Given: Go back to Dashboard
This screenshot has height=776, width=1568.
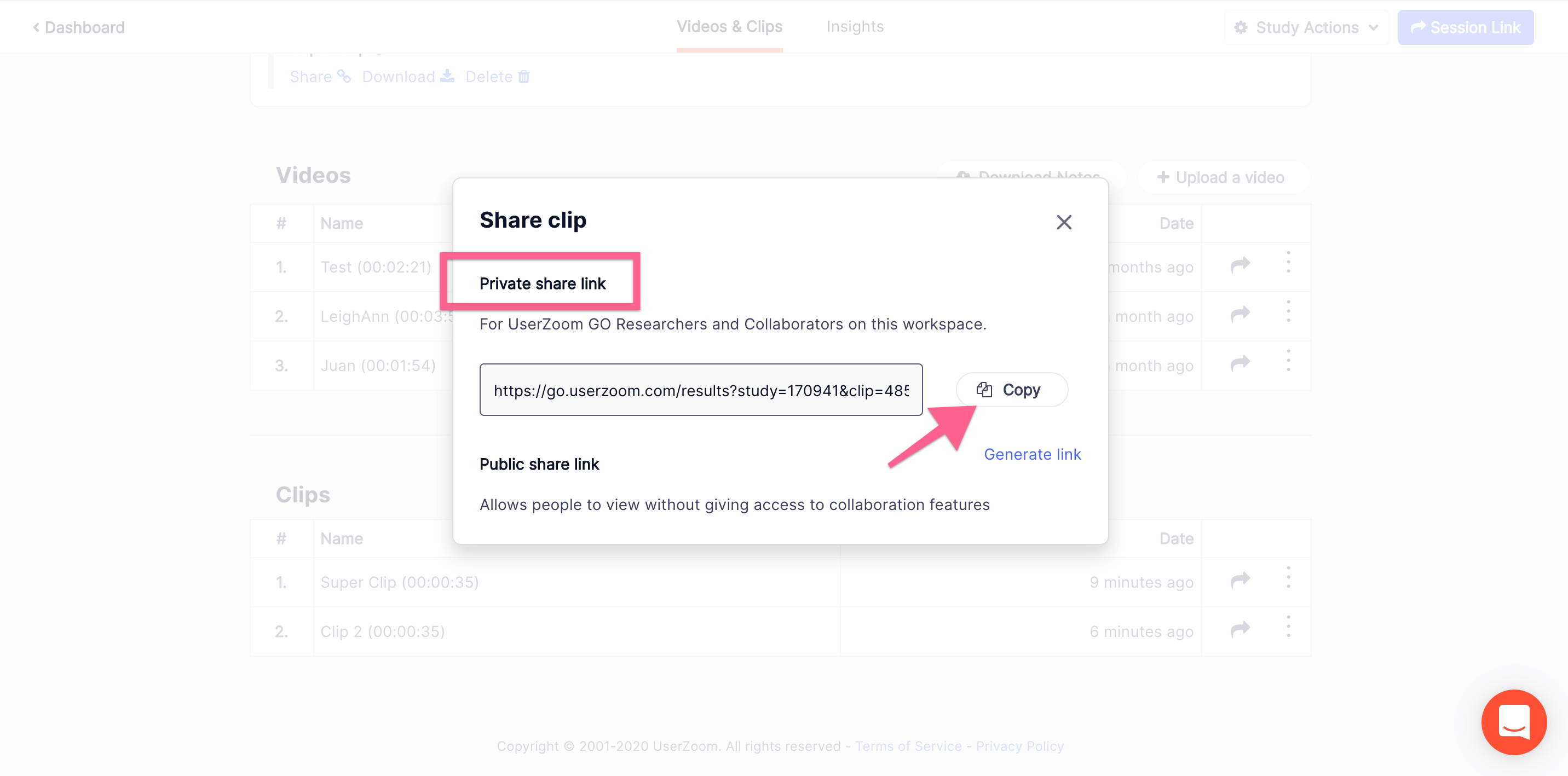Looking at the screenshot, I should [78, 27].
